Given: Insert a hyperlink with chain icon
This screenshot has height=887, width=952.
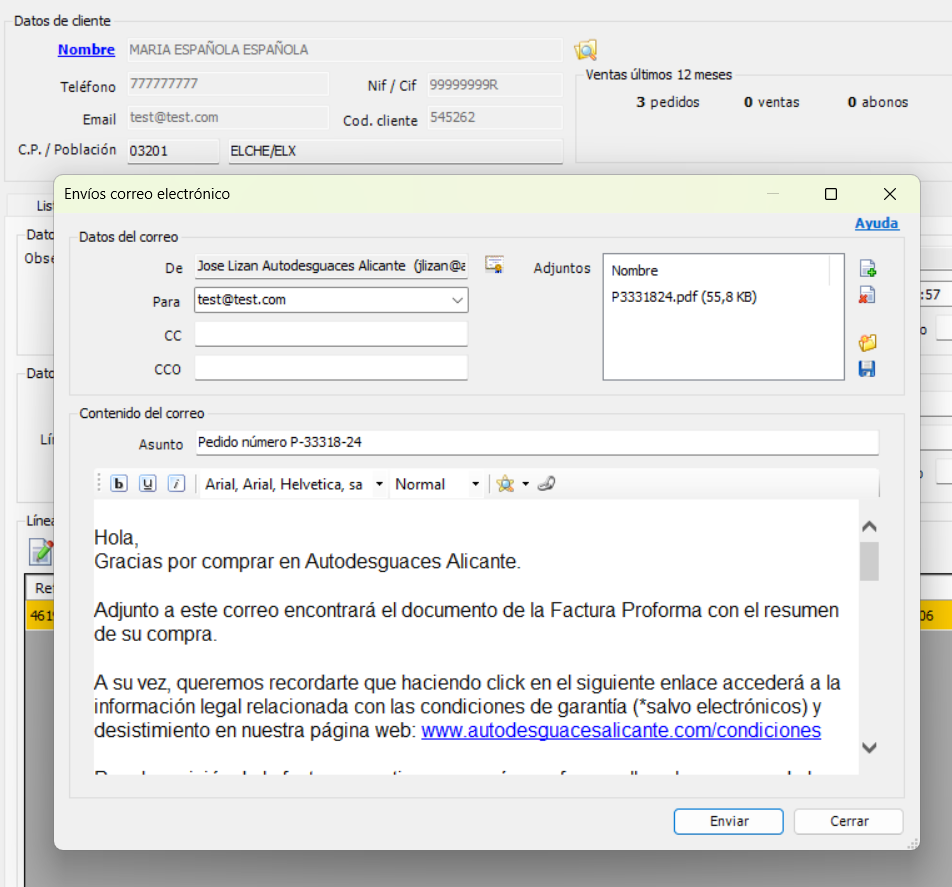Looking at the screenshot, I should pyautogui.click(x=546, y=484).
